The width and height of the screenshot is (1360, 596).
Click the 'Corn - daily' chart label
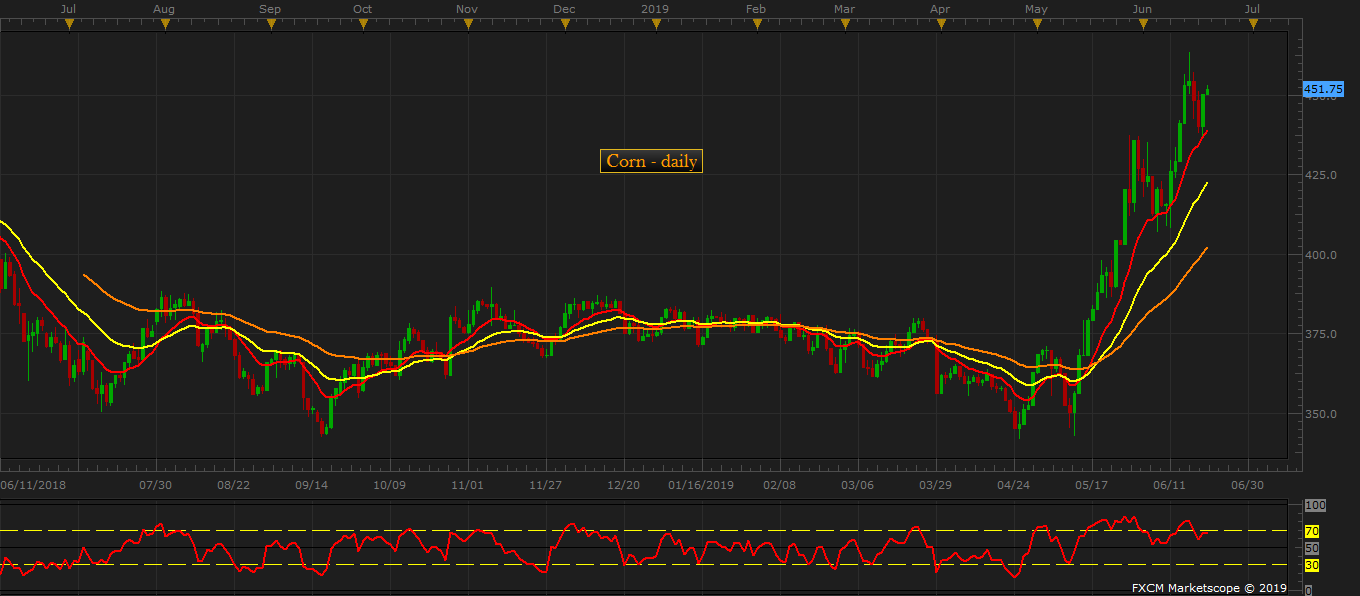point(651,161)
